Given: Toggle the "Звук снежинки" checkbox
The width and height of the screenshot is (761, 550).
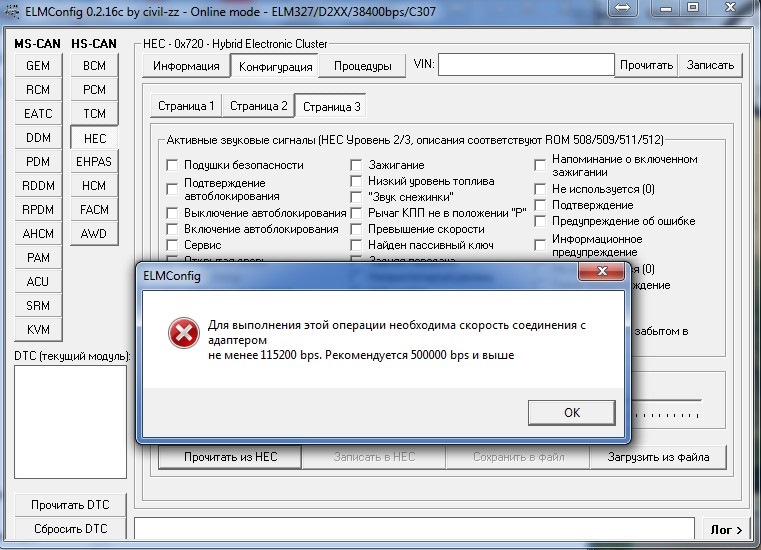Looking at the screenshot, I should click(356, 197).
